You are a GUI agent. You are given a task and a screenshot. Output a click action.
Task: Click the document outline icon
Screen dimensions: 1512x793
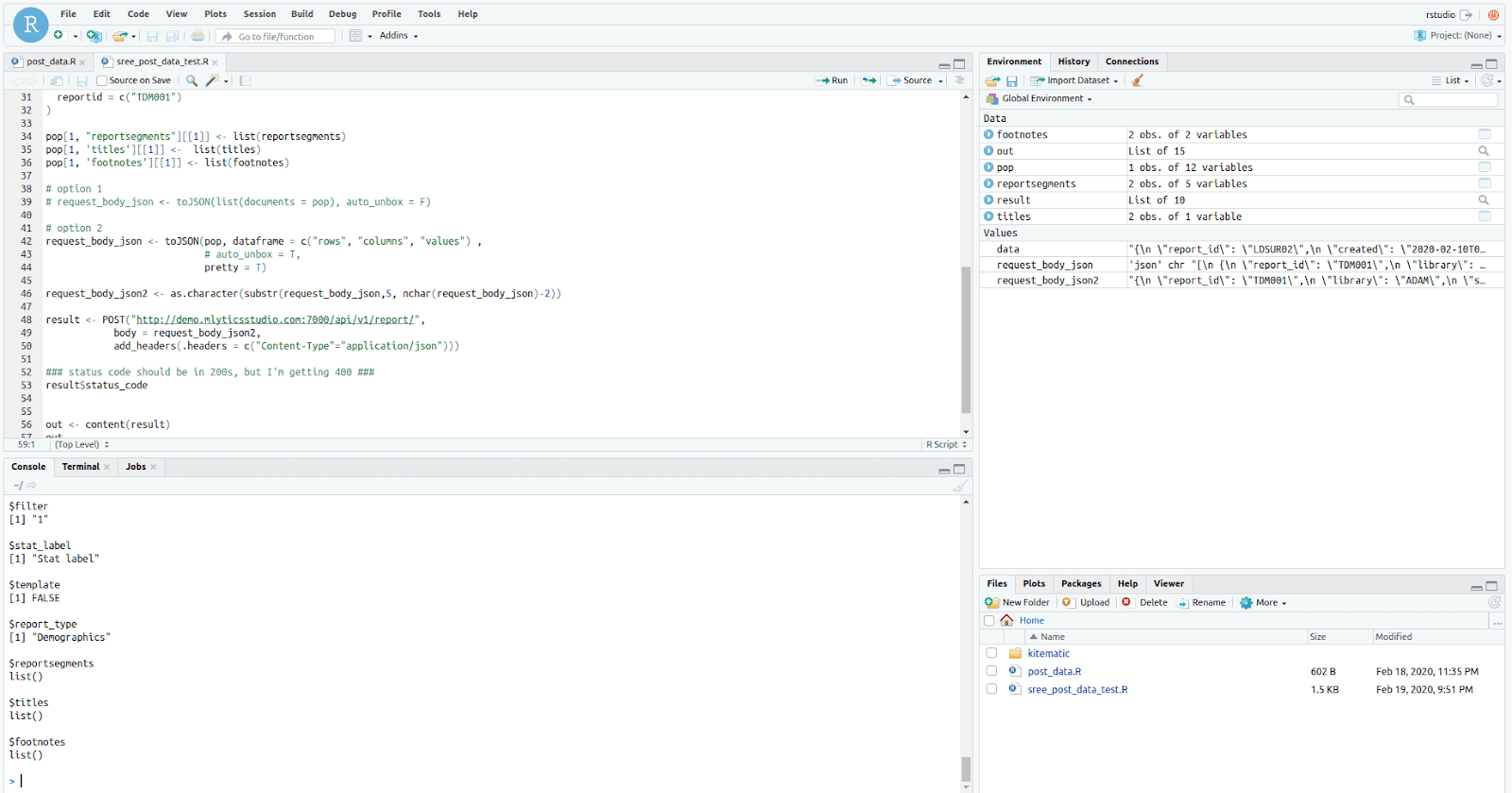tap(960, 80)
